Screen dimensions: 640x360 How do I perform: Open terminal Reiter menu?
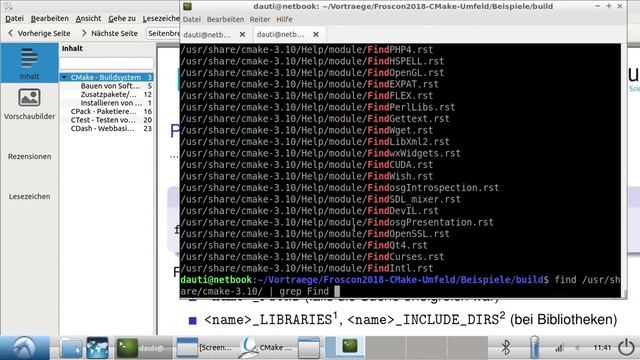tap(260, 19)
